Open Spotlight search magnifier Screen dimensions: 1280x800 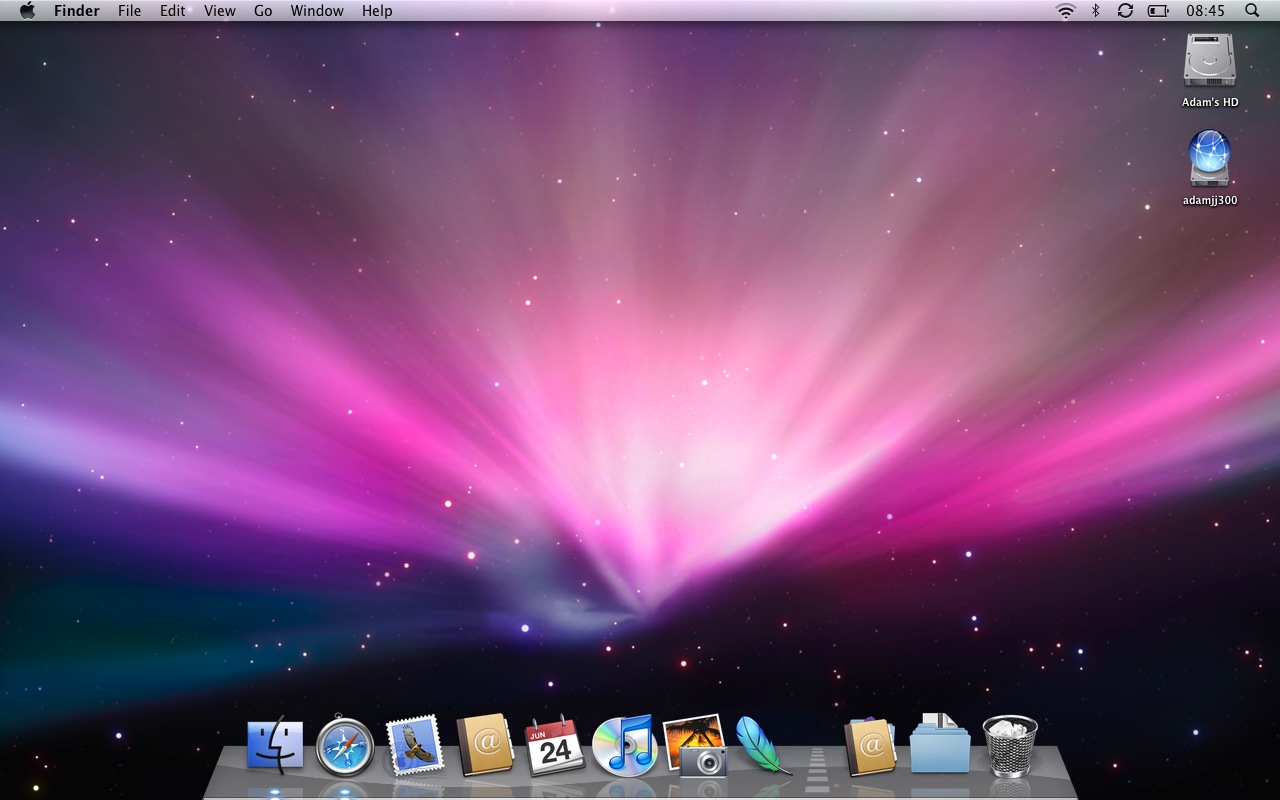coord(1252,11)
